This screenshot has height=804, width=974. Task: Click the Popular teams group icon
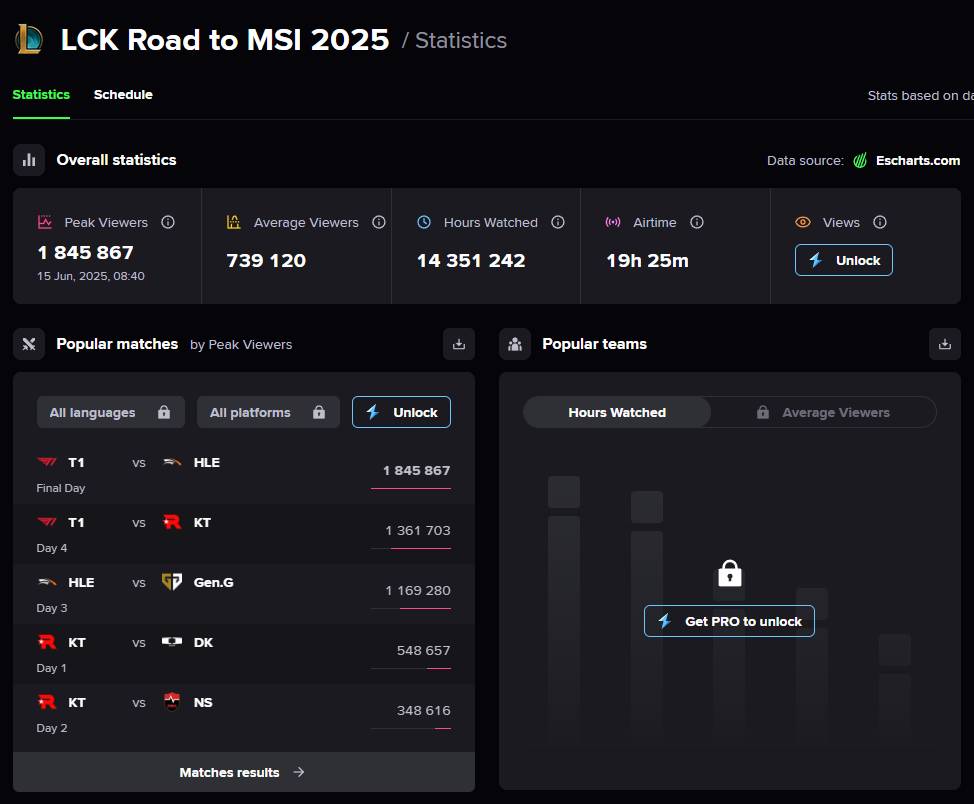515,344
